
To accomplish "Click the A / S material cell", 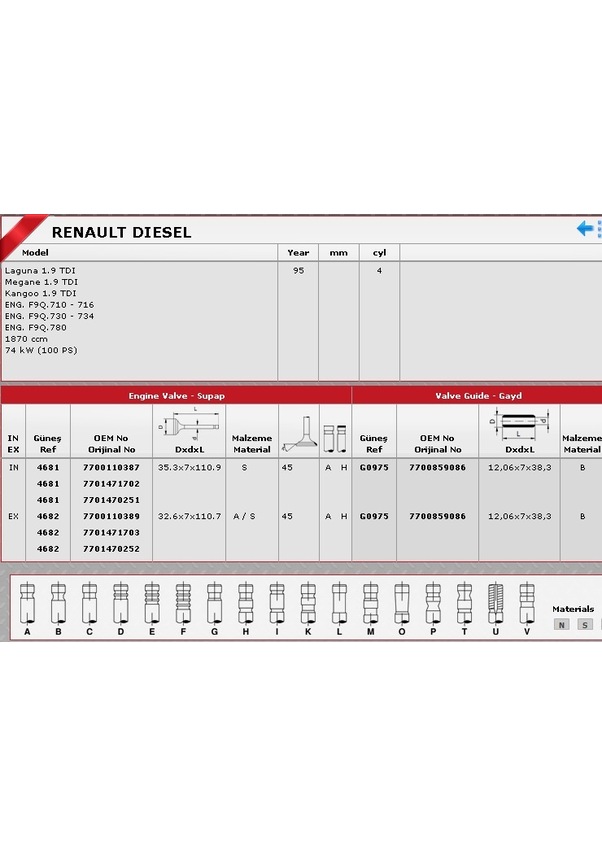I will [x=244, y=516].
